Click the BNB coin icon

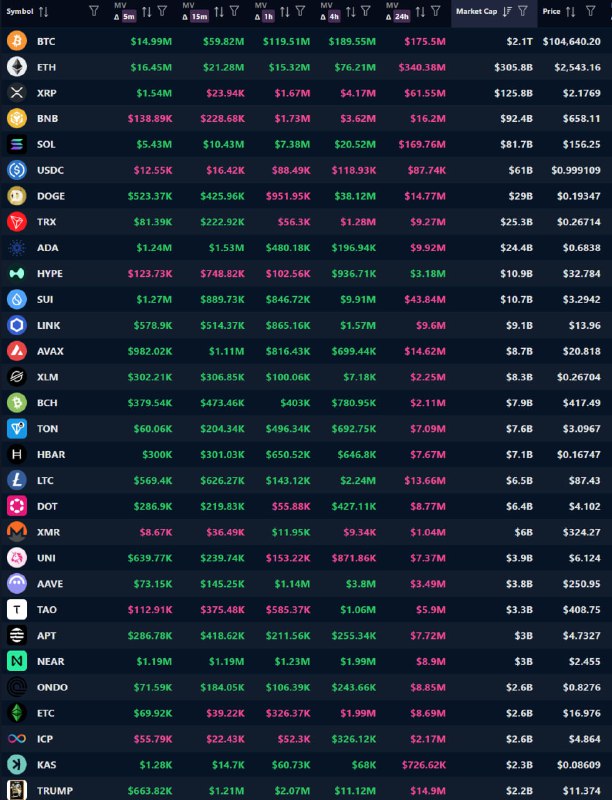(x=17, y=118)
